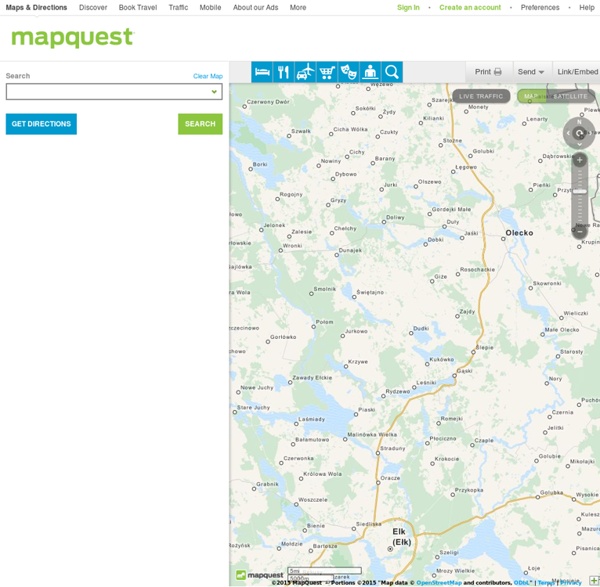Click the zoom level slider track
The image size is (600, 587).
pos(579,195)
